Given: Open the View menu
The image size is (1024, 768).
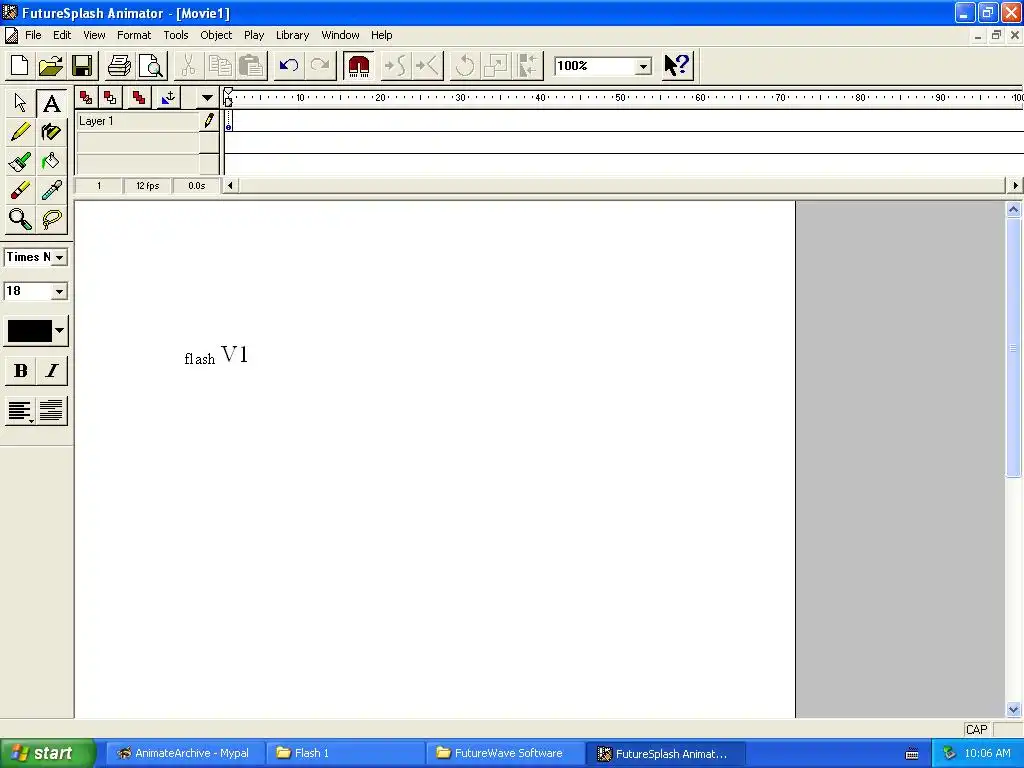Looking at the screenshot, I should click(94, 35).
